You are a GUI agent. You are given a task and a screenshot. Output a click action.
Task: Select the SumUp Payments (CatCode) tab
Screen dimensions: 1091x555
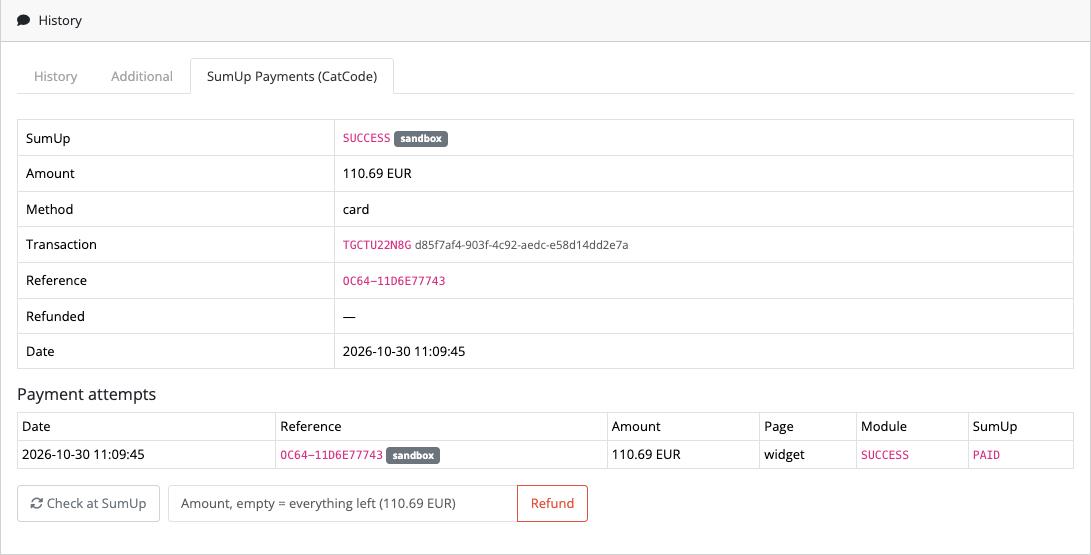[292, 77]
